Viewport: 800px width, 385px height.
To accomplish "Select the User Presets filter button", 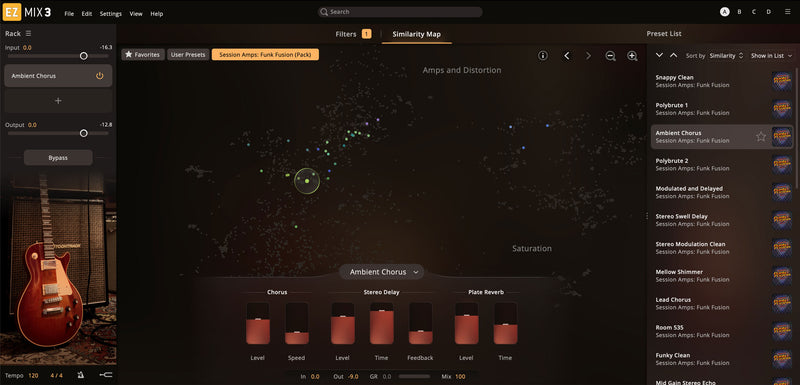I will click(x=188, y=55).
